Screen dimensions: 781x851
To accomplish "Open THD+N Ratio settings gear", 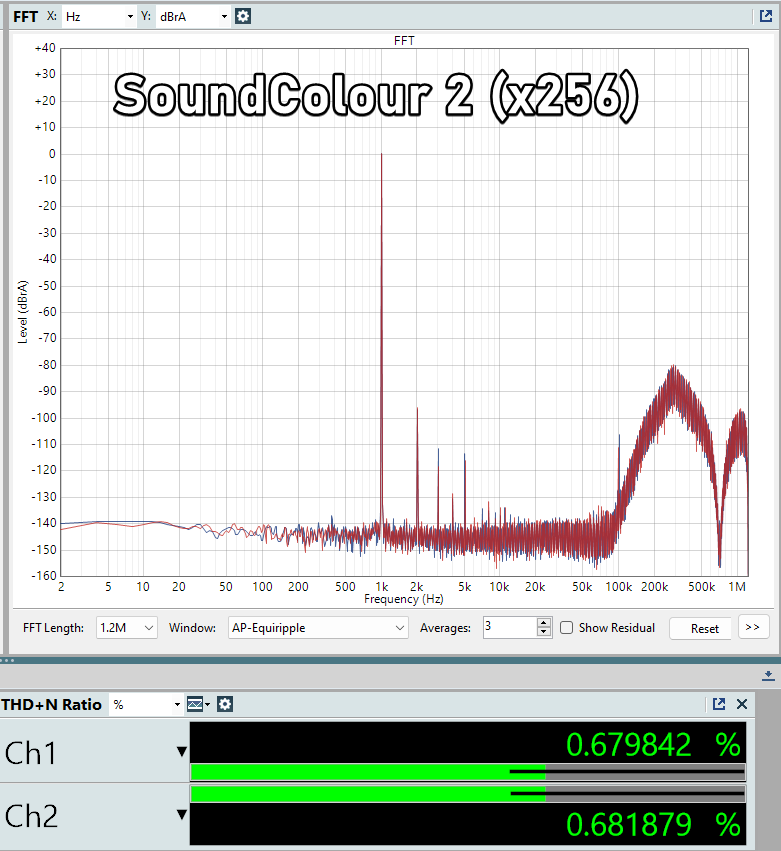I will coord(225,704).
